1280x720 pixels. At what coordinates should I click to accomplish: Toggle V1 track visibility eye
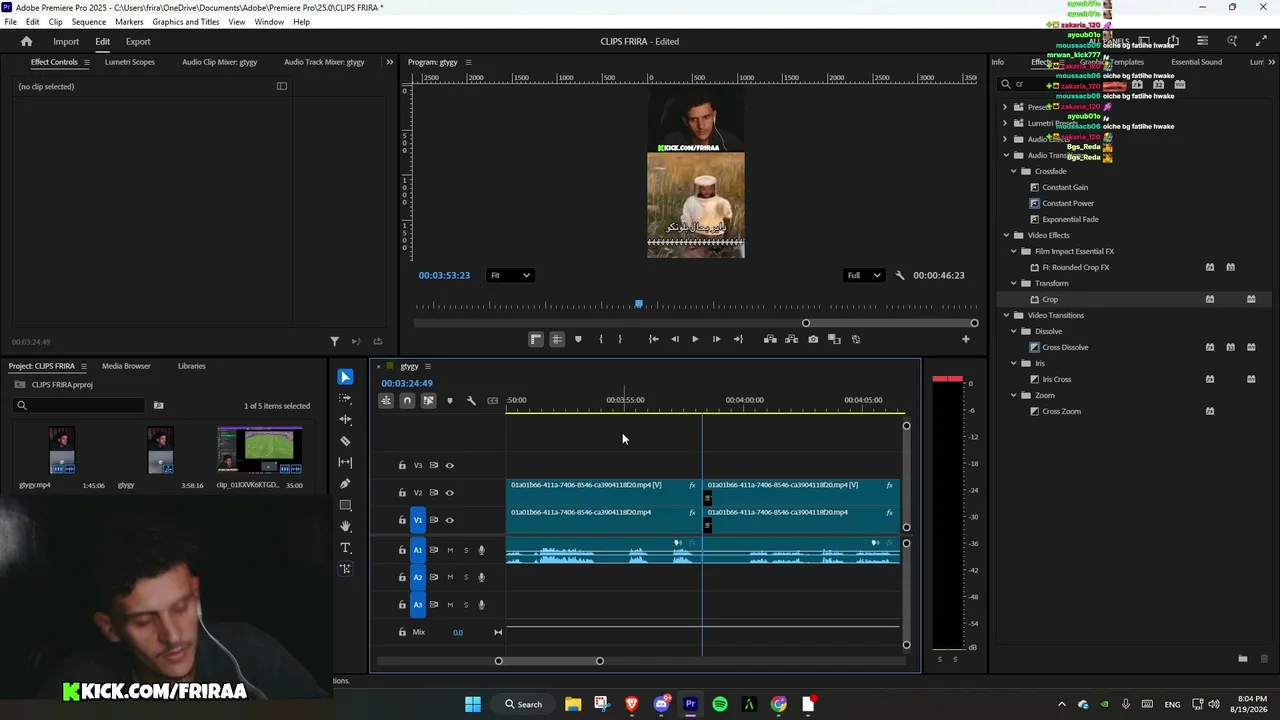(x=449, y=520)
